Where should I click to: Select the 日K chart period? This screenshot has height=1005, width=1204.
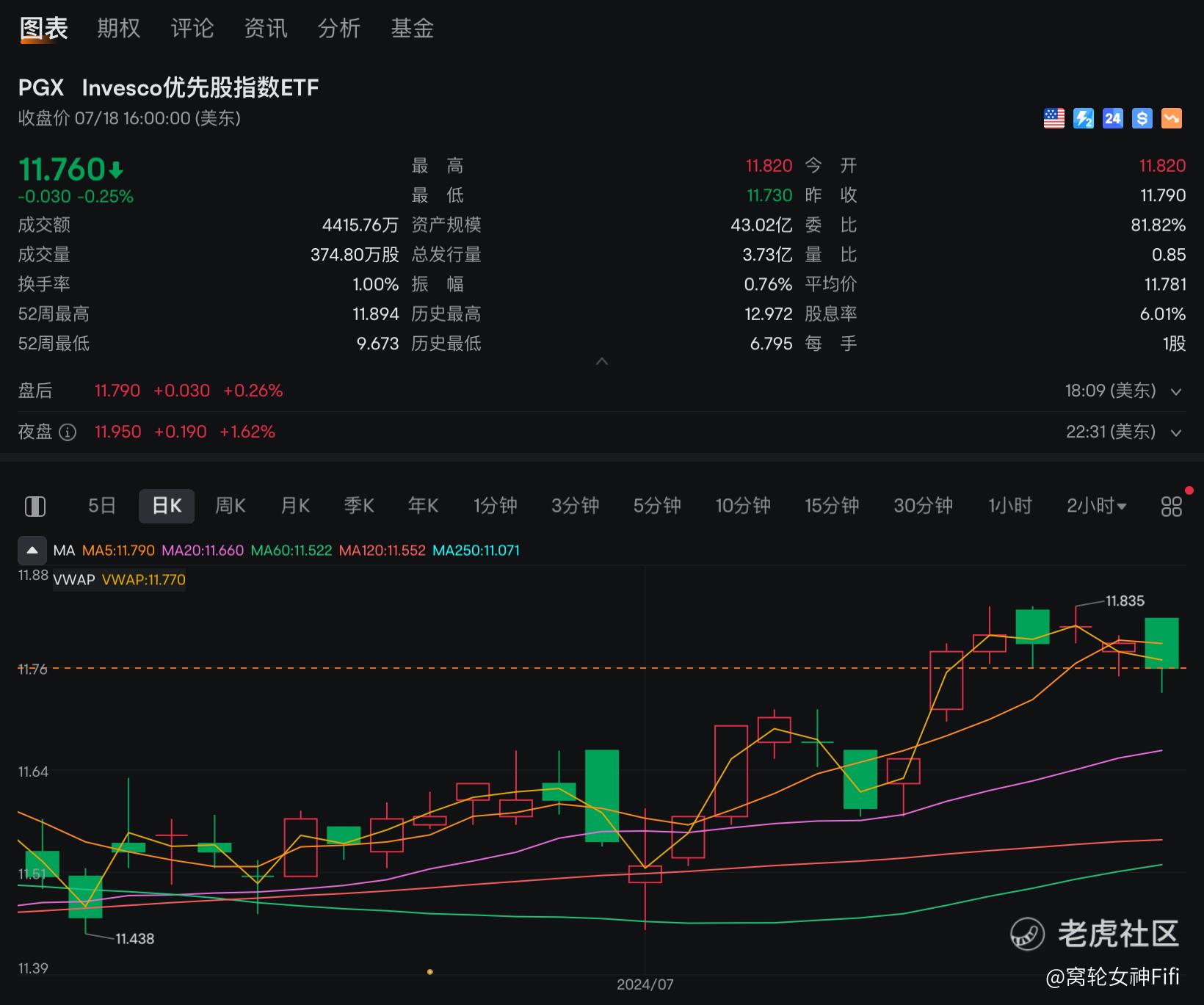(x=167, y=506)
